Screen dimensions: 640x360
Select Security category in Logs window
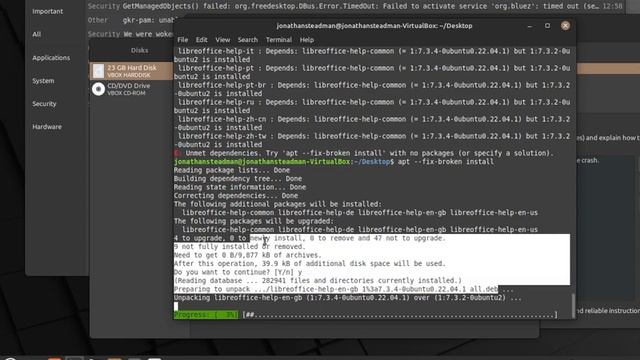tap(44, 104)
